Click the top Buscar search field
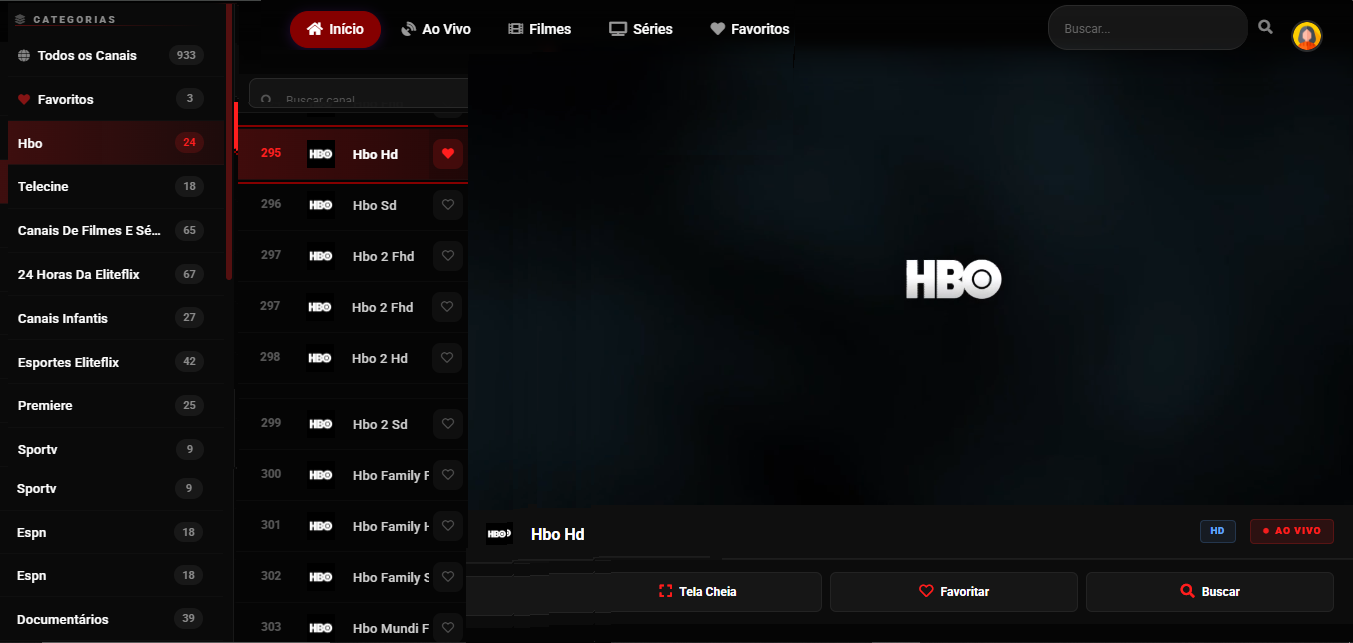 click(x=1147, y=28)
